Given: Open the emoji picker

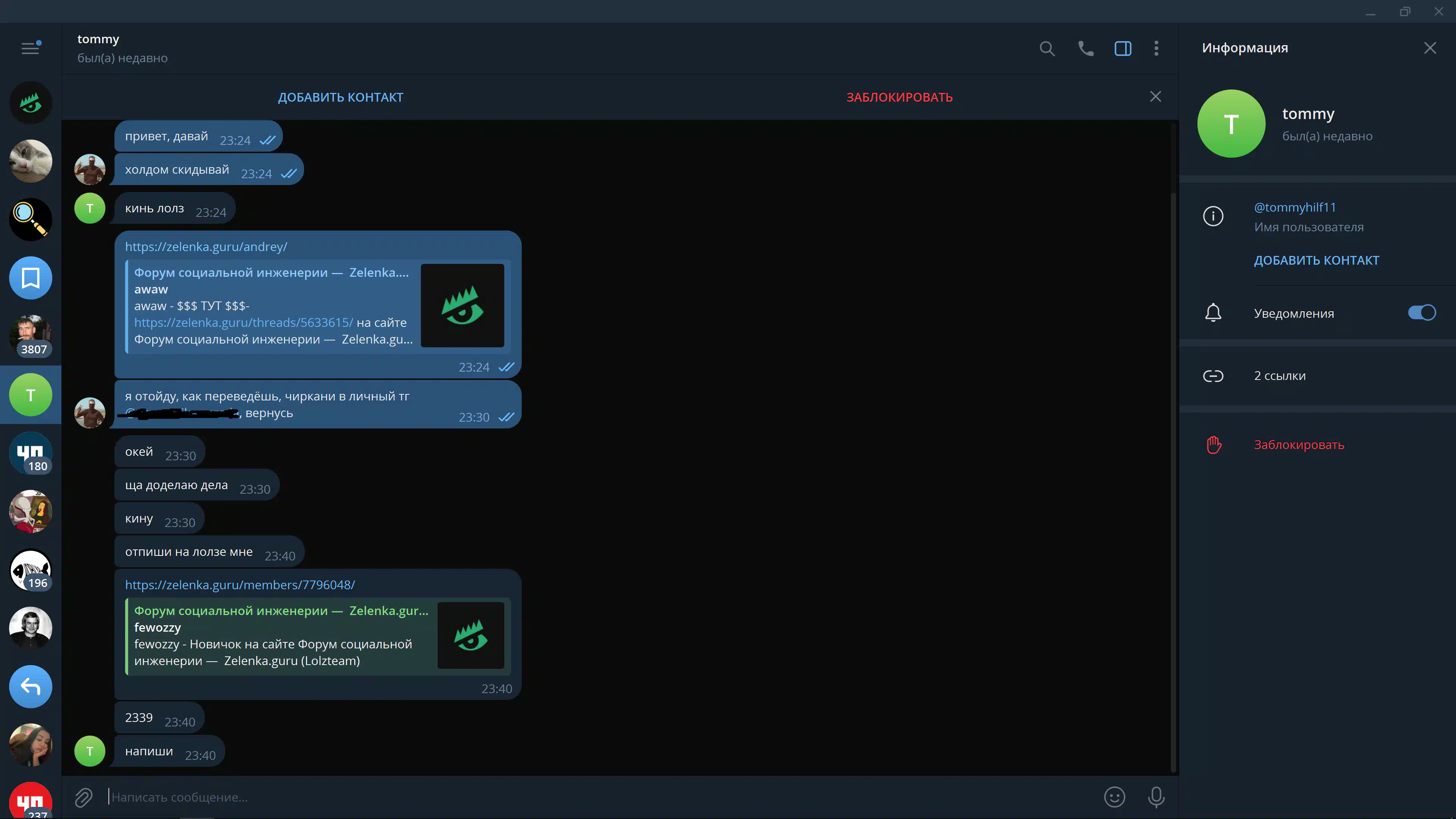Looking at the screenshot, I should pos(1114,797).
